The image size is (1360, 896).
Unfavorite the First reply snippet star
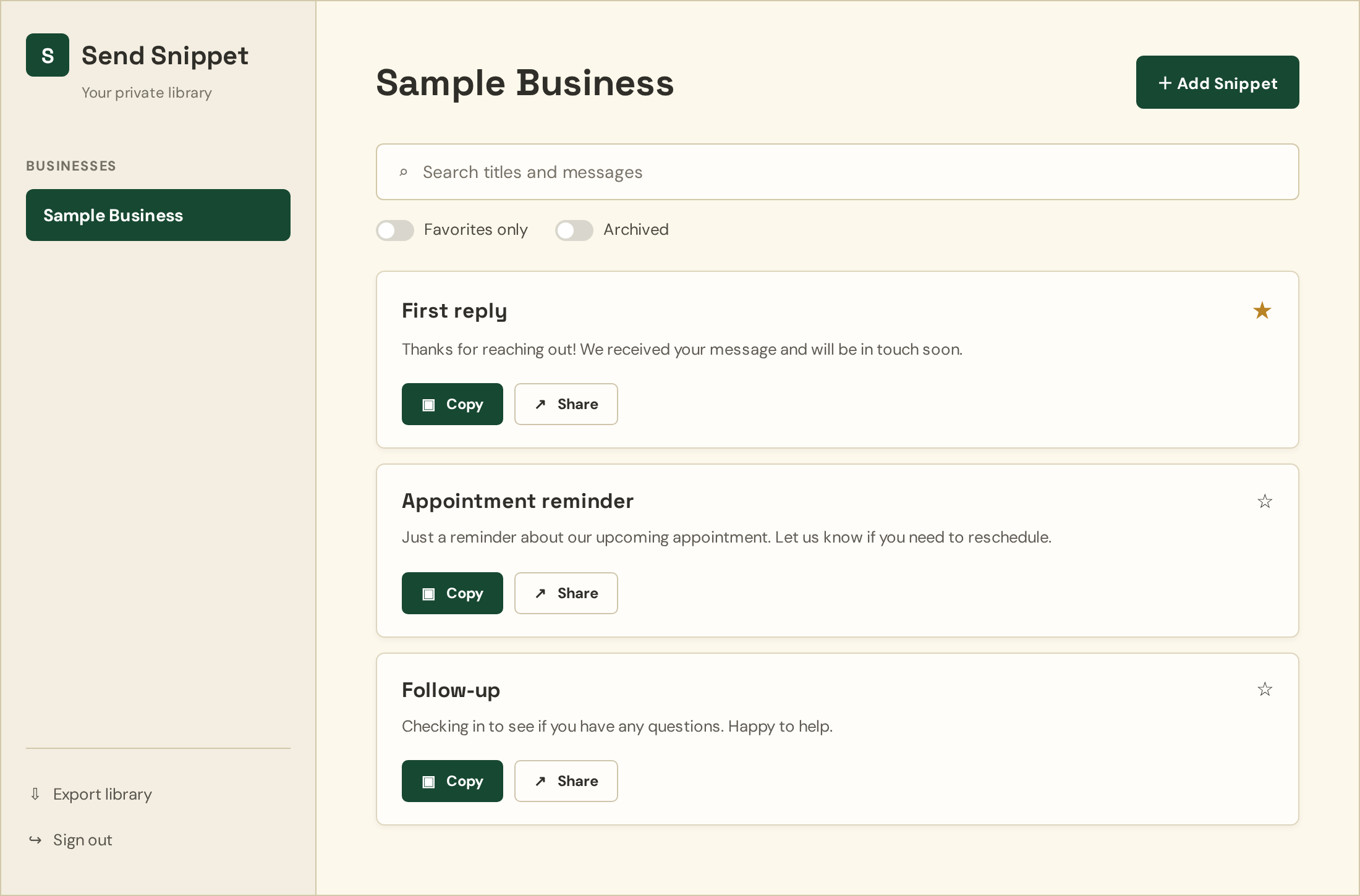click(x=1262, y=310)
